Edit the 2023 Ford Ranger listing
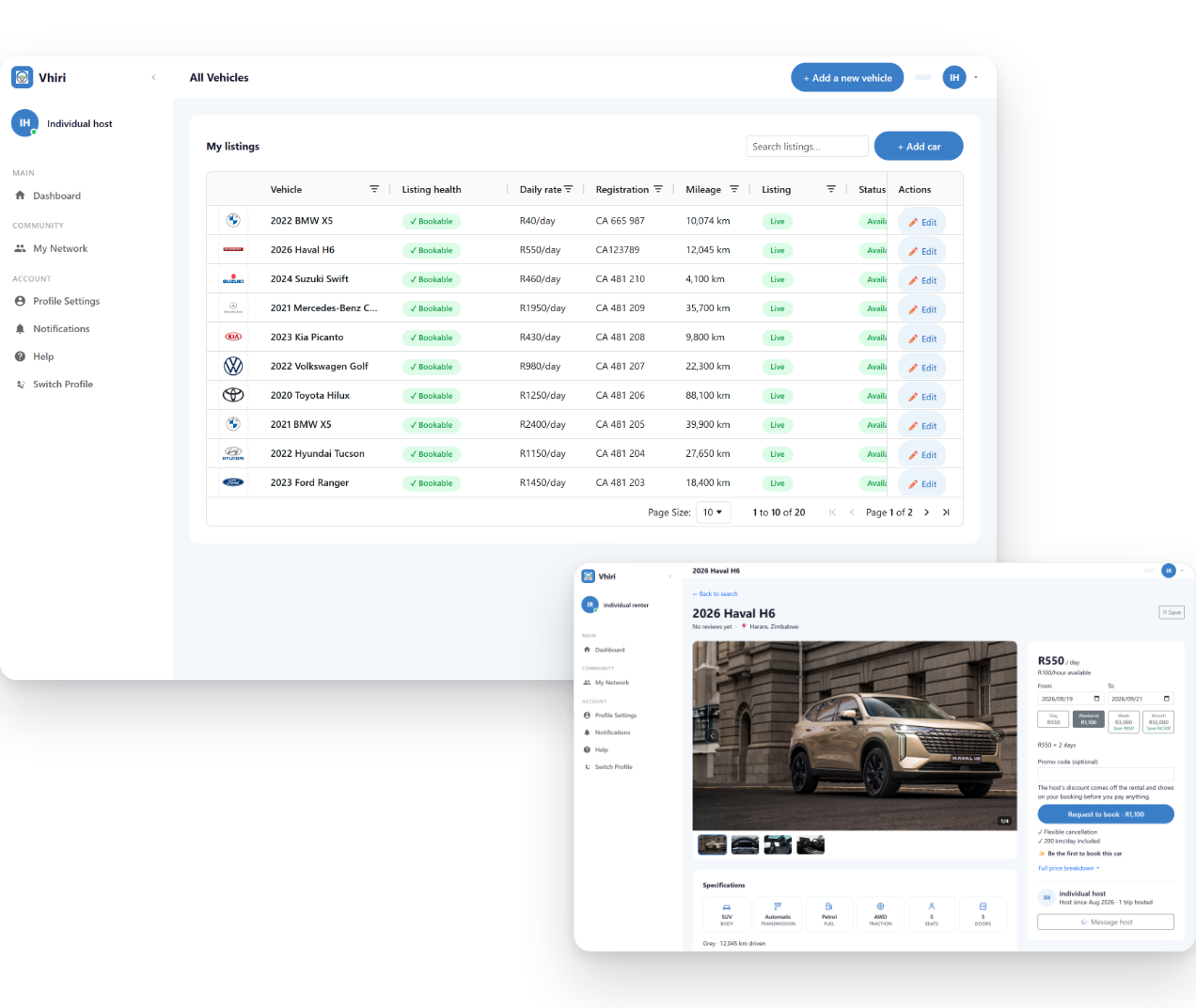Screen dimensions: 1196x1008 pyautogui.click(x=922, y=484)
